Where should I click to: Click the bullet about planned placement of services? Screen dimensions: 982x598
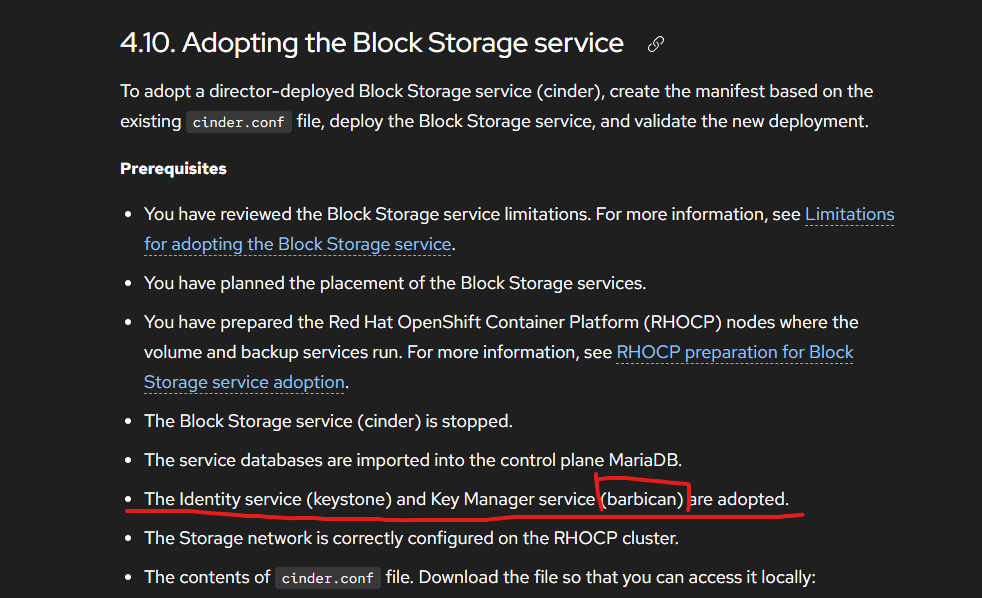(395, 283)
